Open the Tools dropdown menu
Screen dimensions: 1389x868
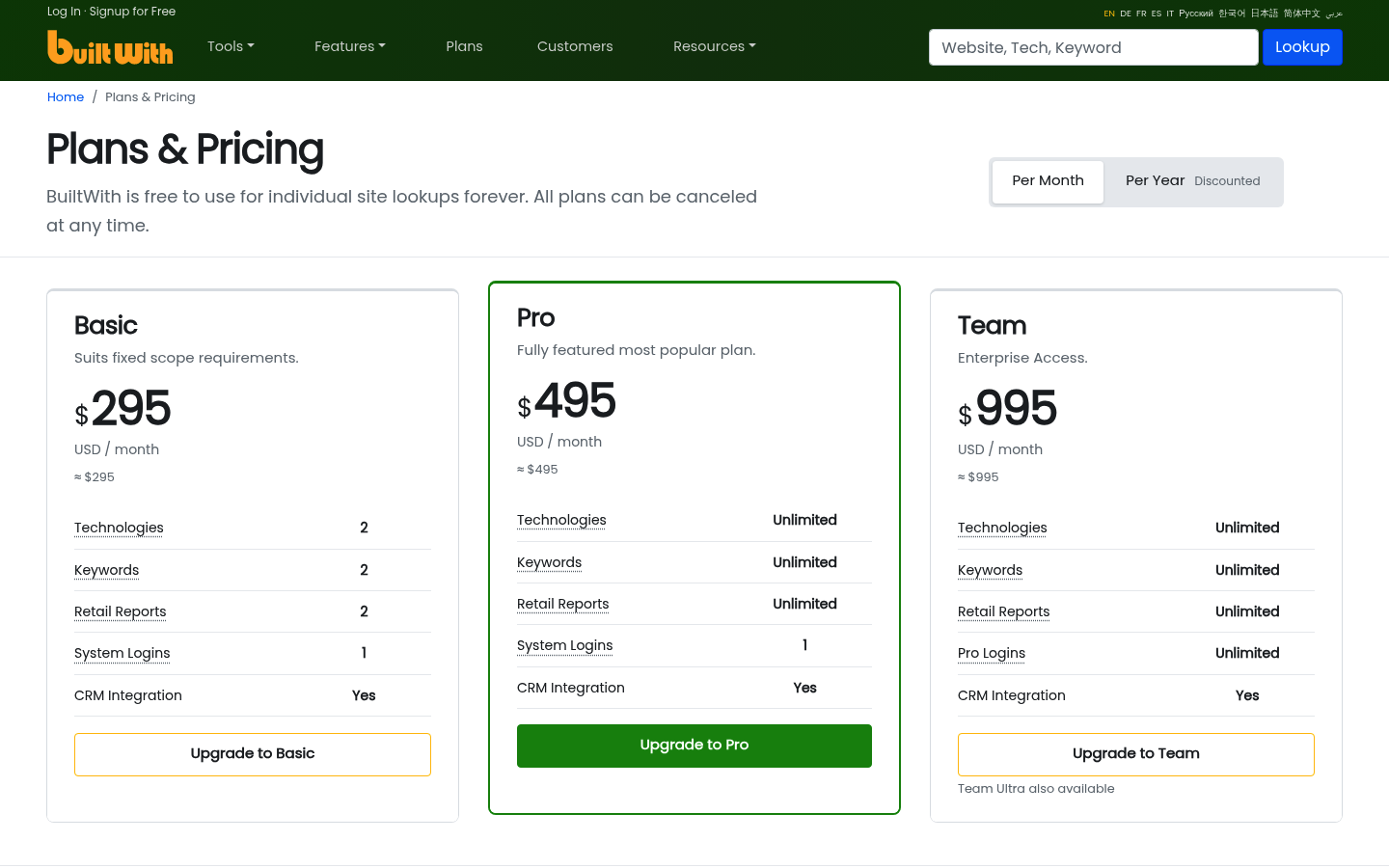point(231,46)
